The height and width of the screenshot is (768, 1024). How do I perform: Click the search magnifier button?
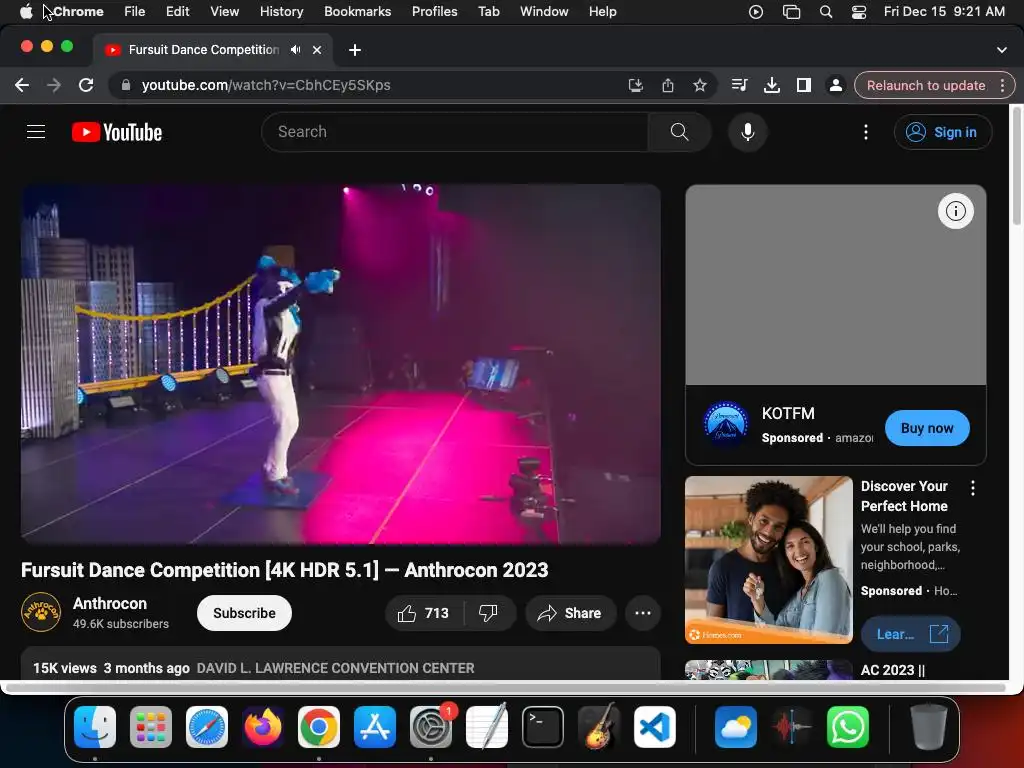679,132
